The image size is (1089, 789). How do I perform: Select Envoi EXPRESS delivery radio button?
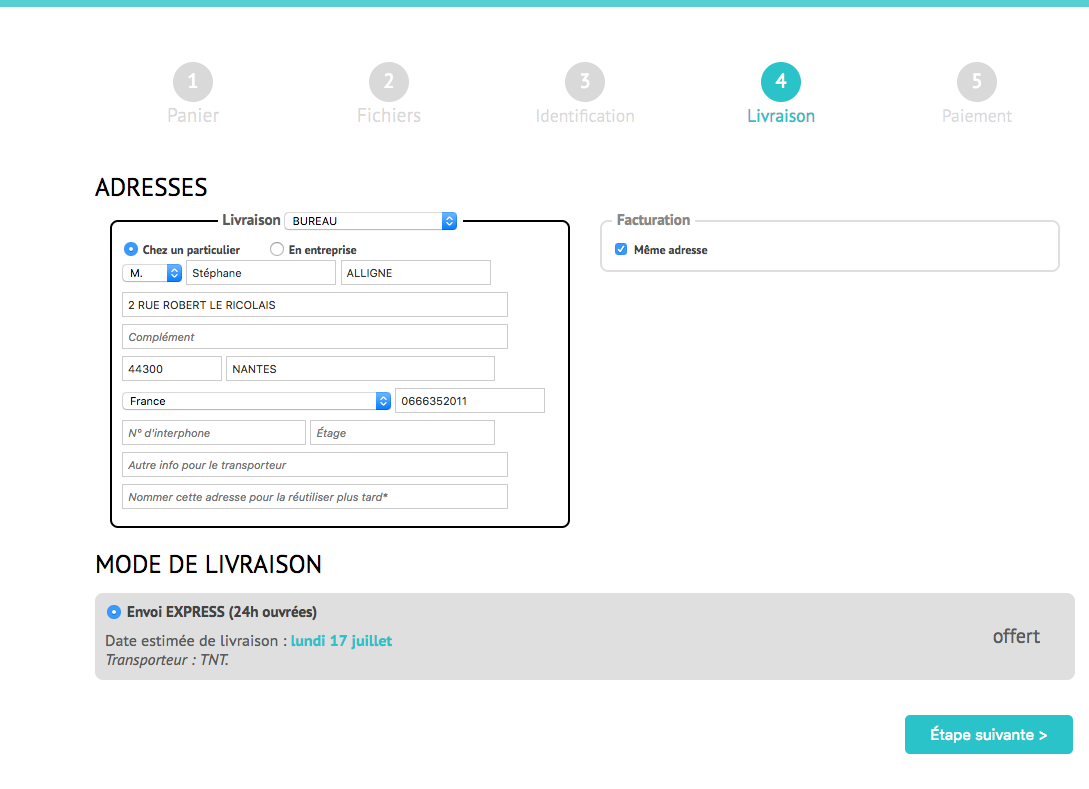114,612
